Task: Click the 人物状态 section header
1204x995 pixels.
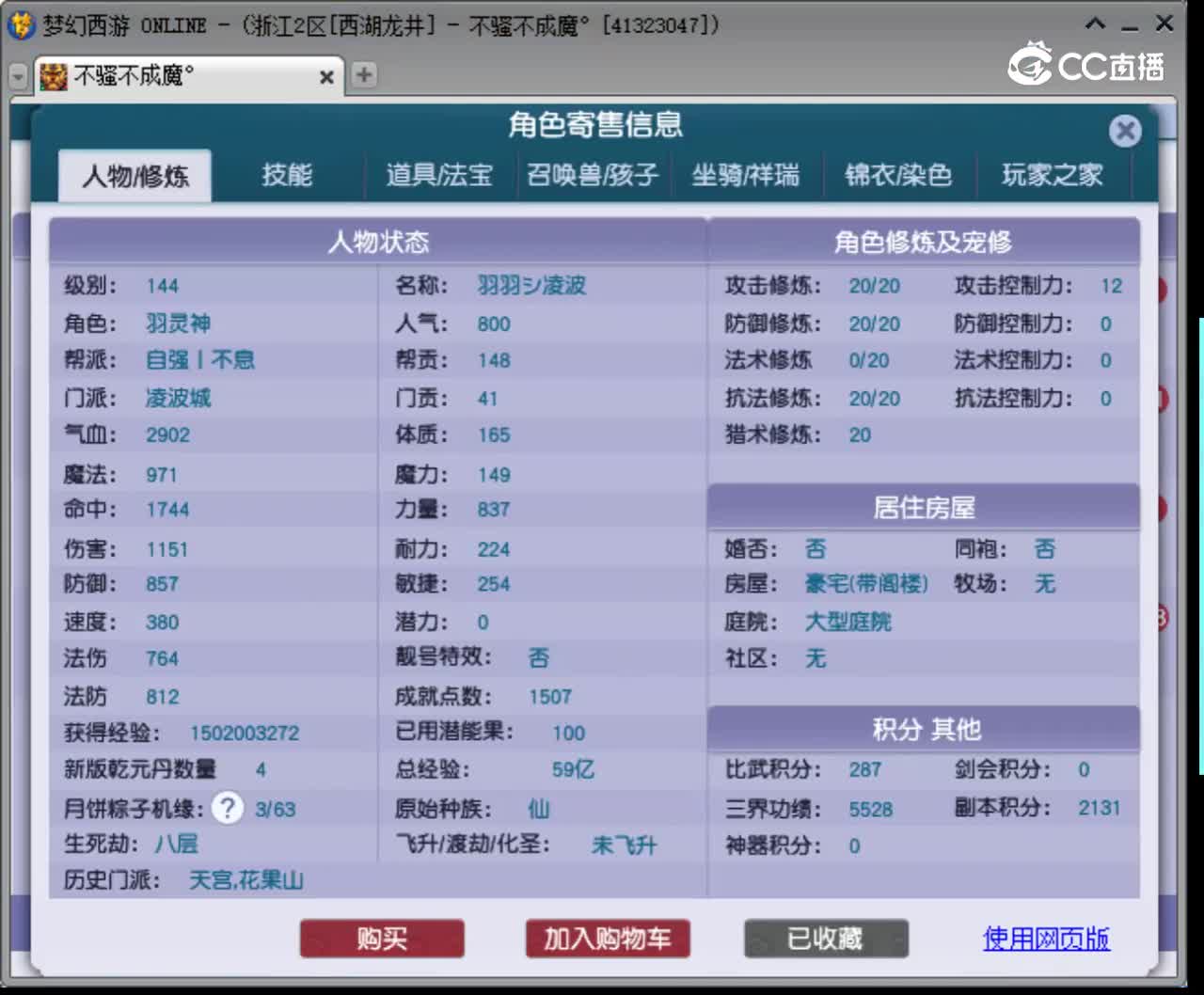Action: tap(378, 243)
